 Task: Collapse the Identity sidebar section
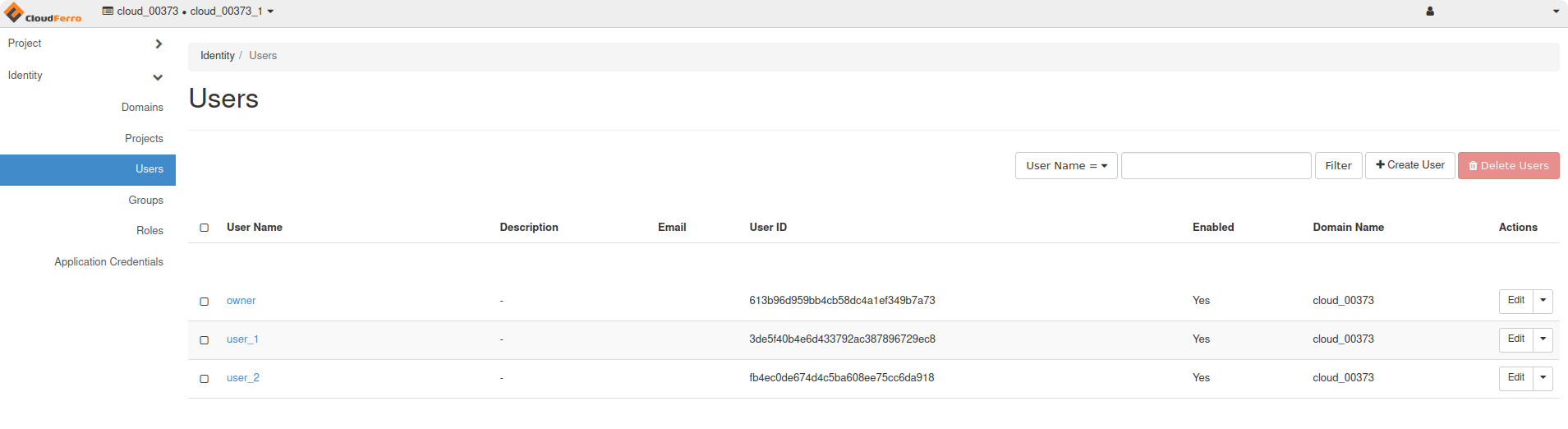158,76
